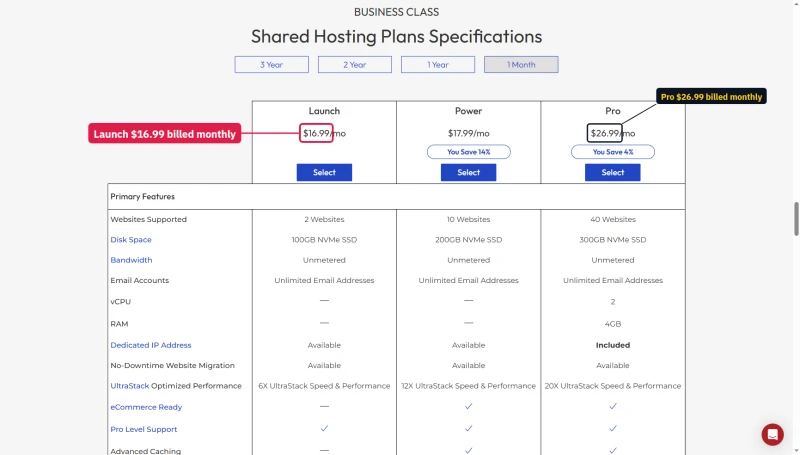800x455 pixels.
Task: Switch to the 2 Year billing tab
Action: point(355,65)
